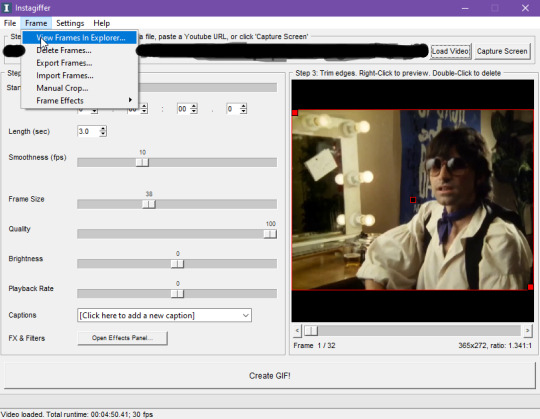Choose Manual Crop from Frame menu
This screenshot has height=419, width=540.
79,88
